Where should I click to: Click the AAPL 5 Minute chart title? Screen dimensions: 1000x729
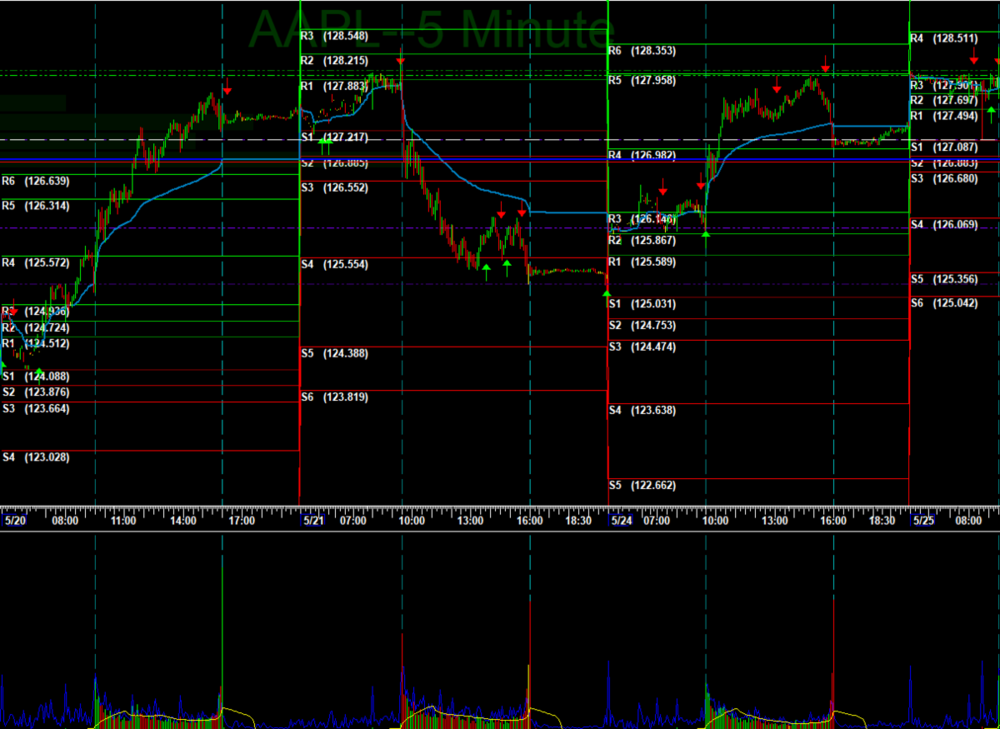tap(428, 28)
